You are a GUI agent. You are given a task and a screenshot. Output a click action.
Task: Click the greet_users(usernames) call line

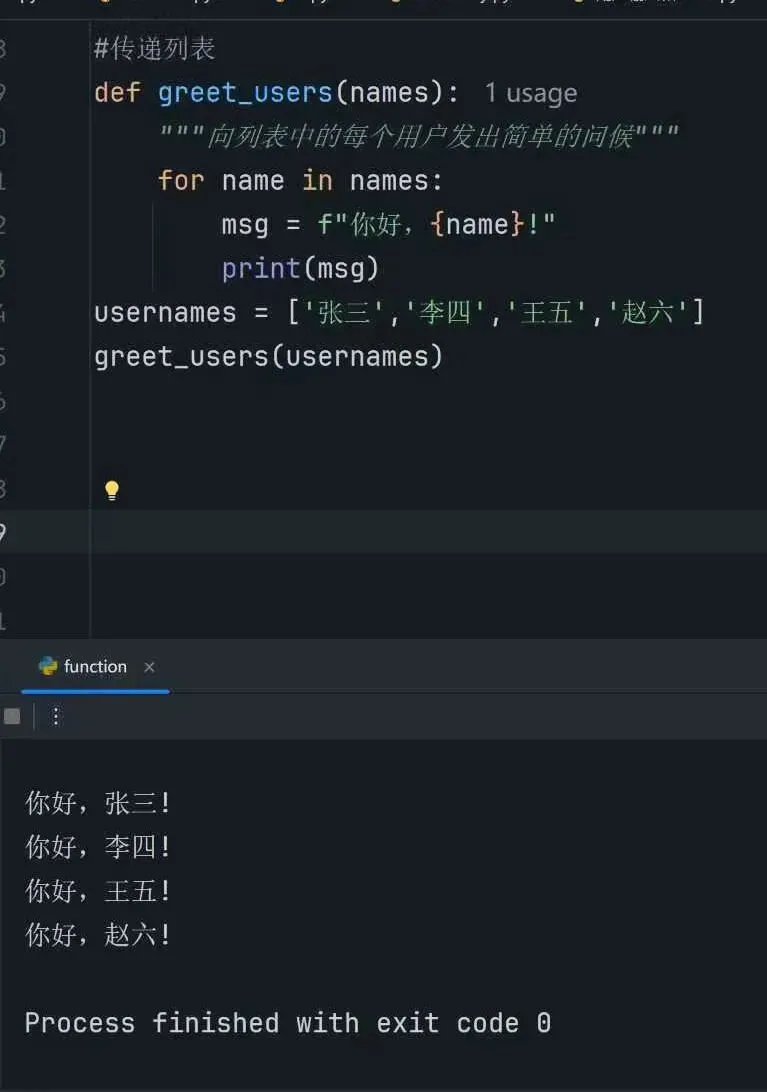click(268, 356)
